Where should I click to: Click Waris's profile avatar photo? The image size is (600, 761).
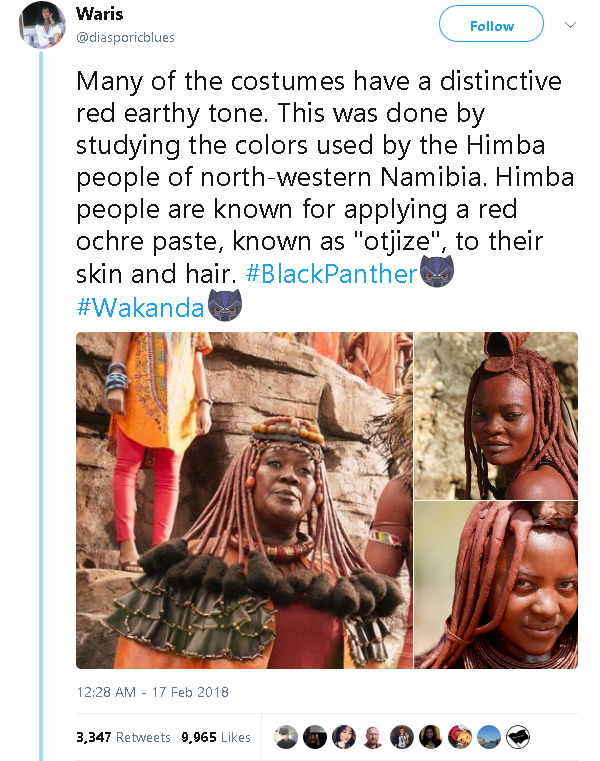(44, 24)
